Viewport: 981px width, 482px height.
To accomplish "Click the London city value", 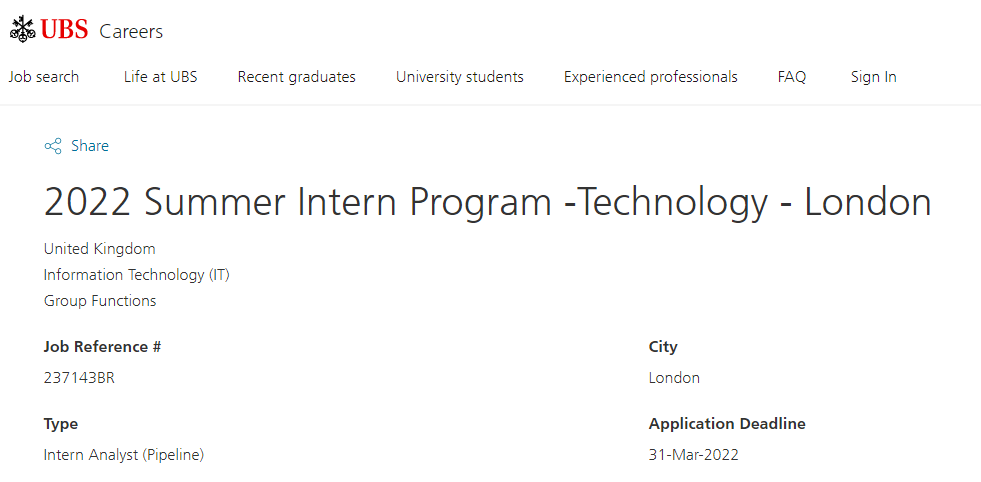I will pyautogui.click(x=674, y=378).
